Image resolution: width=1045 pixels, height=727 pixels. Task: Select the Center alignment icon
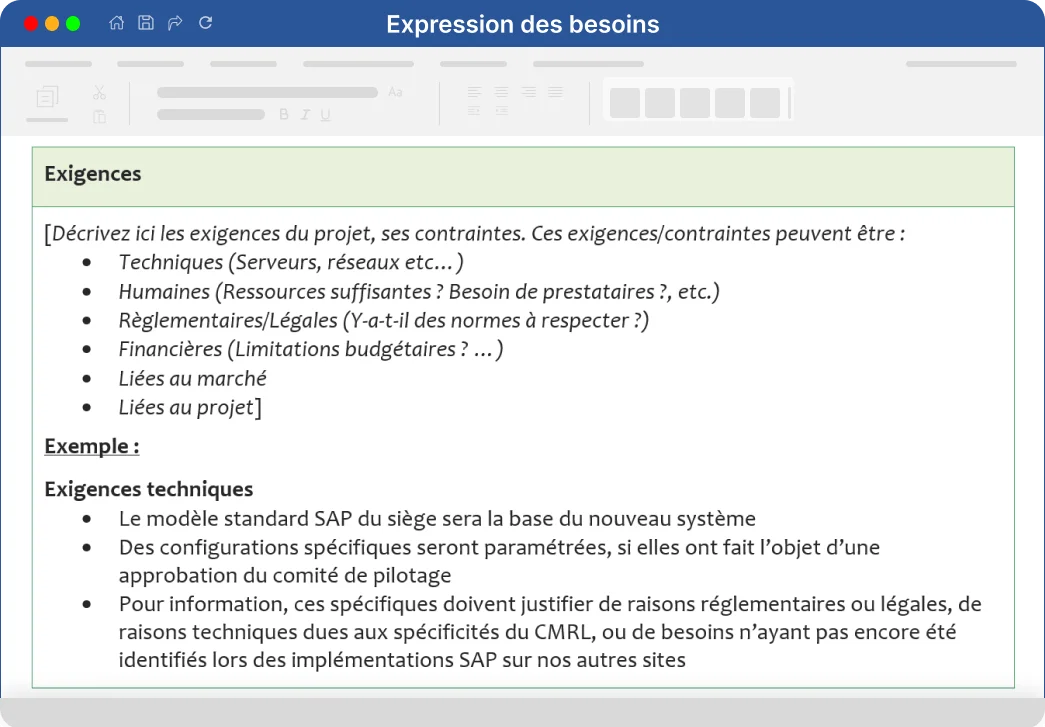click(x=501, y=90)
